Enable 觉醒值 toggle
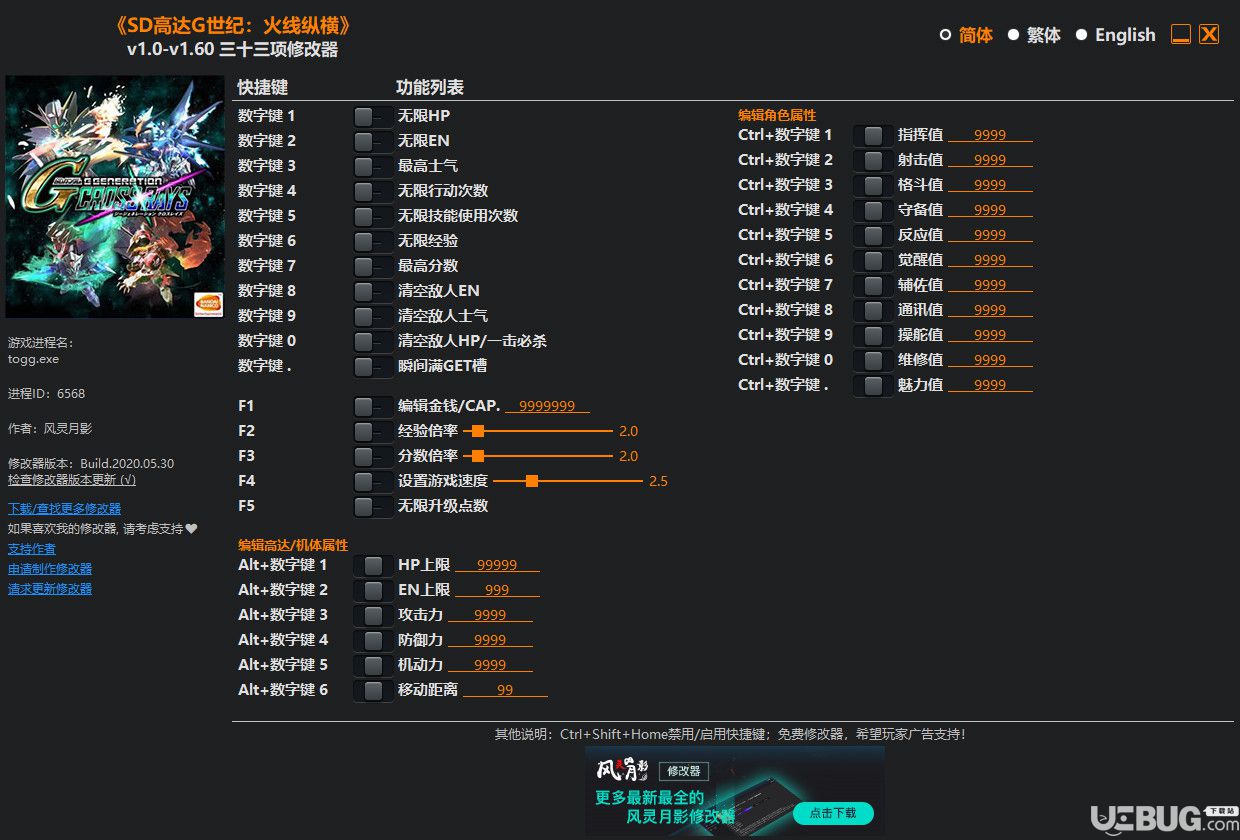 (x=873, y=260)
